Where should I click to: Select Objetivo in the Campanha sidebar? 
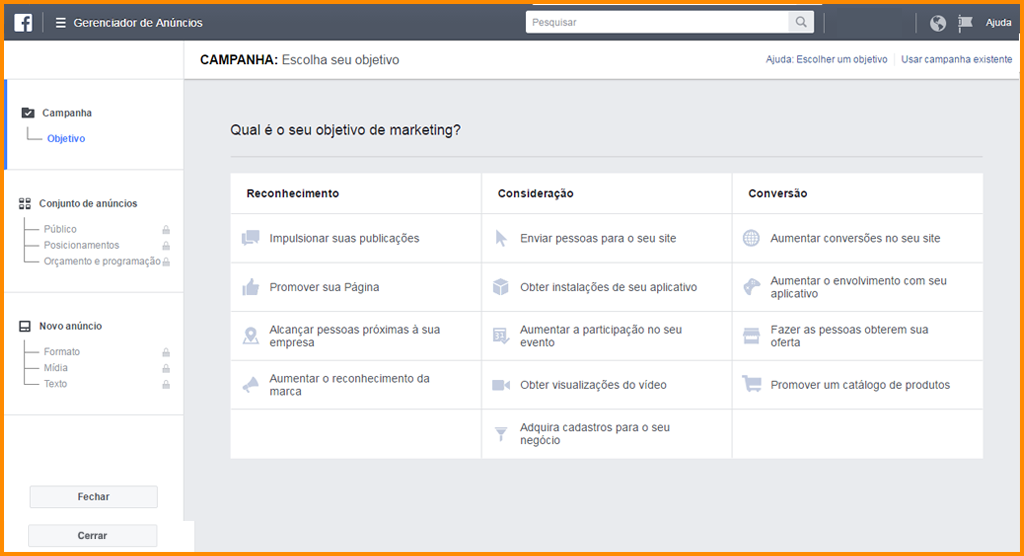tap(66, 139)
